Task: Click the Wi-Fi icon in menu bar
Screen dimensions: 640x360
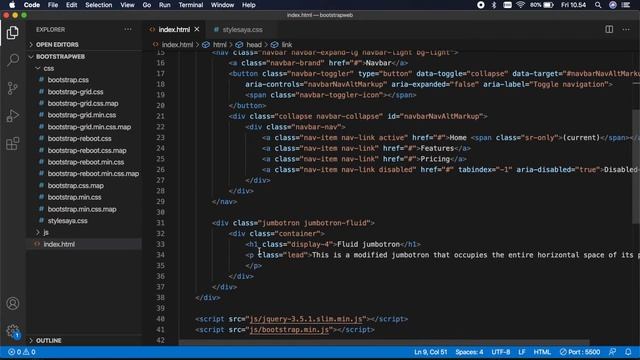Action: tap(520, 5)
